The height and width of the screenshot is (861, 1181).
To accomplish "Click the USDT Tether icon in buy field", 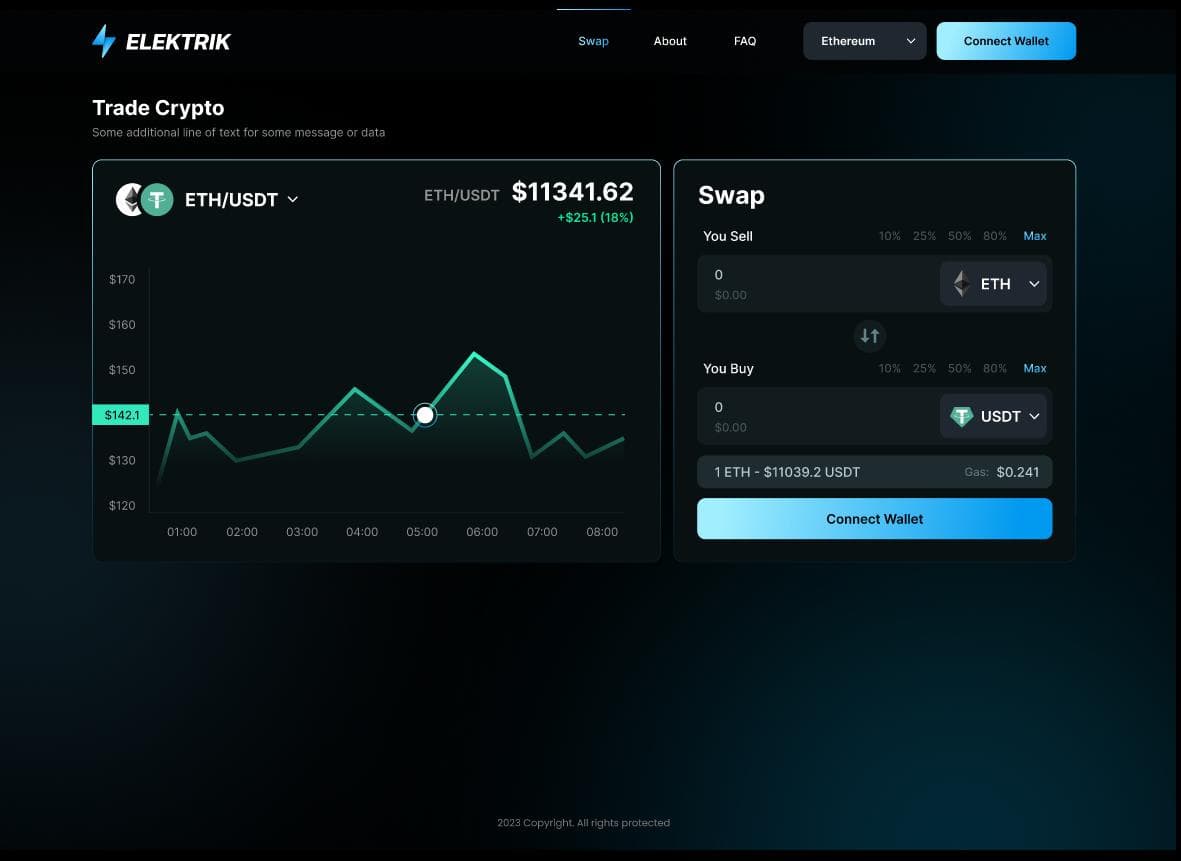I will click(x=962, y=417).
